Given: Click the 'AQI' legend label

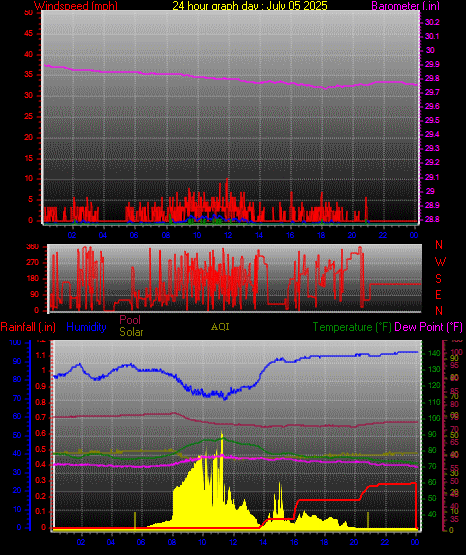Looking at the screenshot, I should point(220,327).
